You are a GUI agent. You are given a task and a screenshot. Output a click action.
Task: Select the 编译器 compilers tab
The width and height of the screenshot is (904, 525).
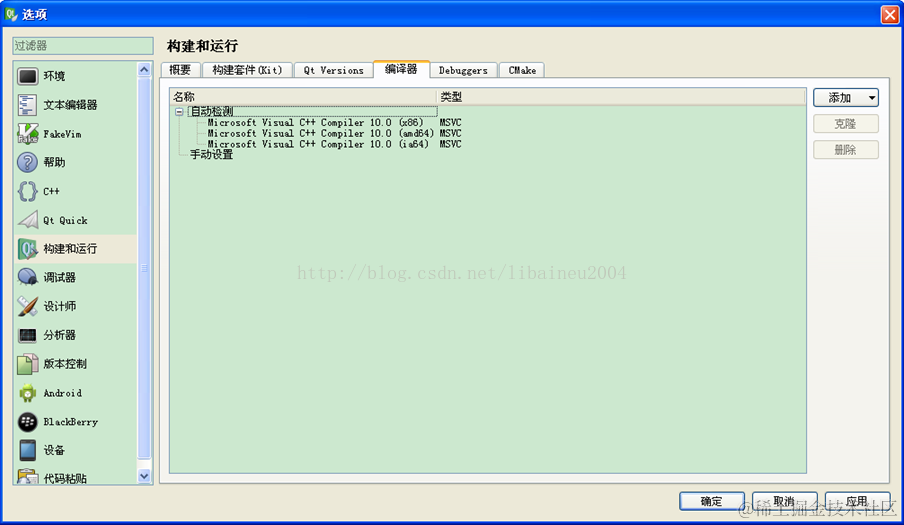point(401,69)
